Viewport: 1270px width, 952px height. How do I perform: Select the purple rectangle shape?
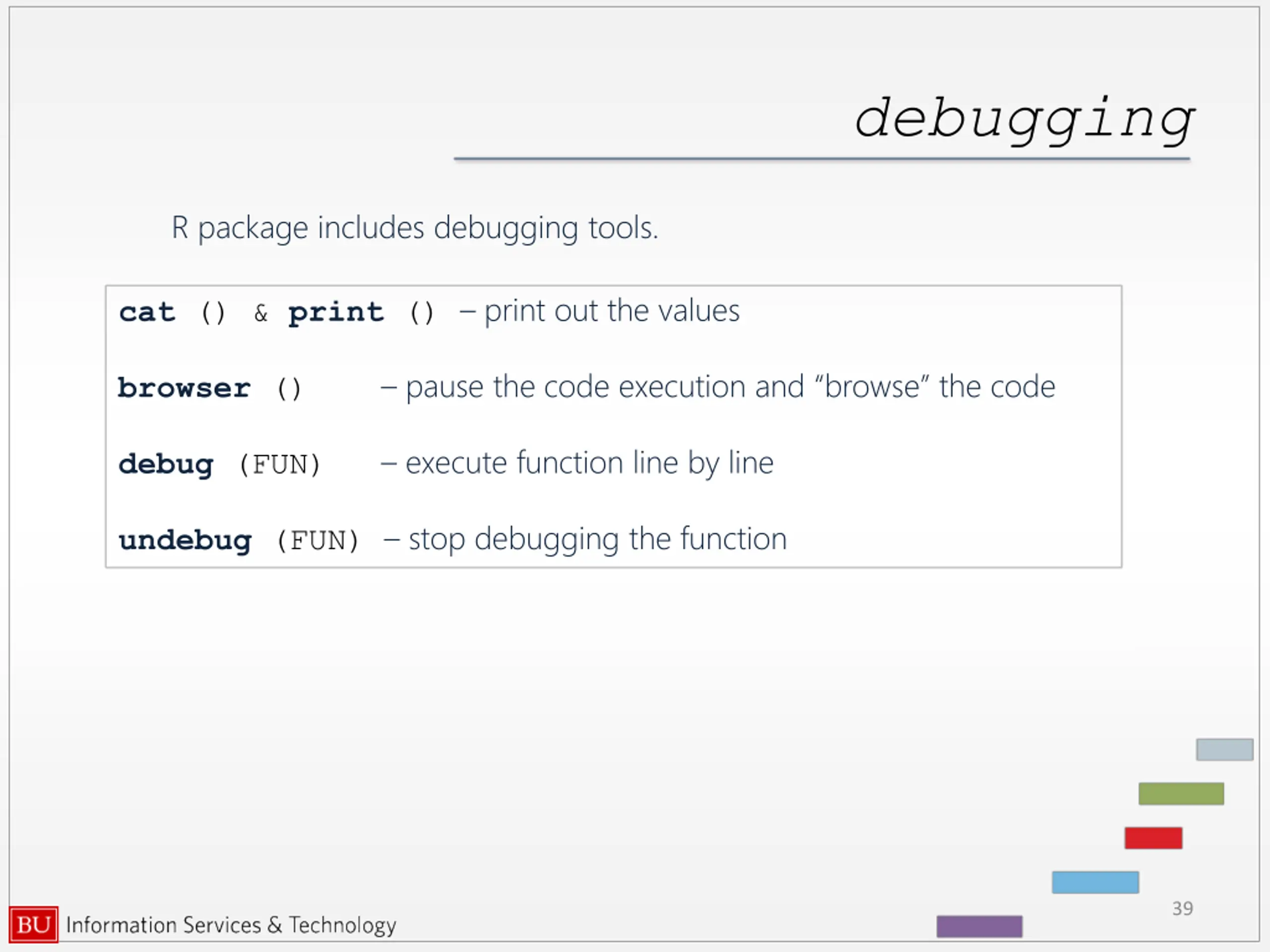979,926
